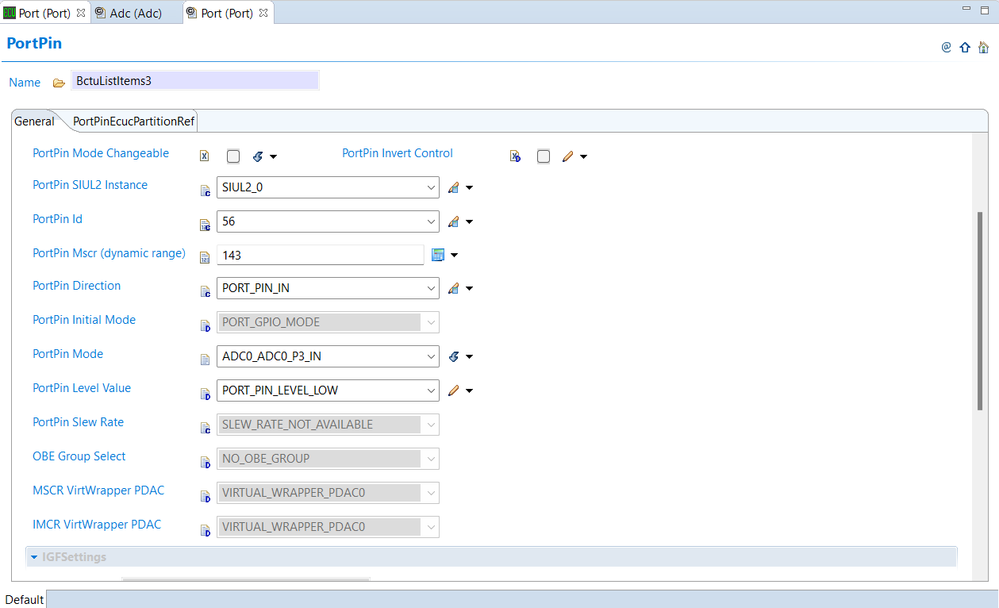Click the vertical scrollbar of the form

click(980, 311)
